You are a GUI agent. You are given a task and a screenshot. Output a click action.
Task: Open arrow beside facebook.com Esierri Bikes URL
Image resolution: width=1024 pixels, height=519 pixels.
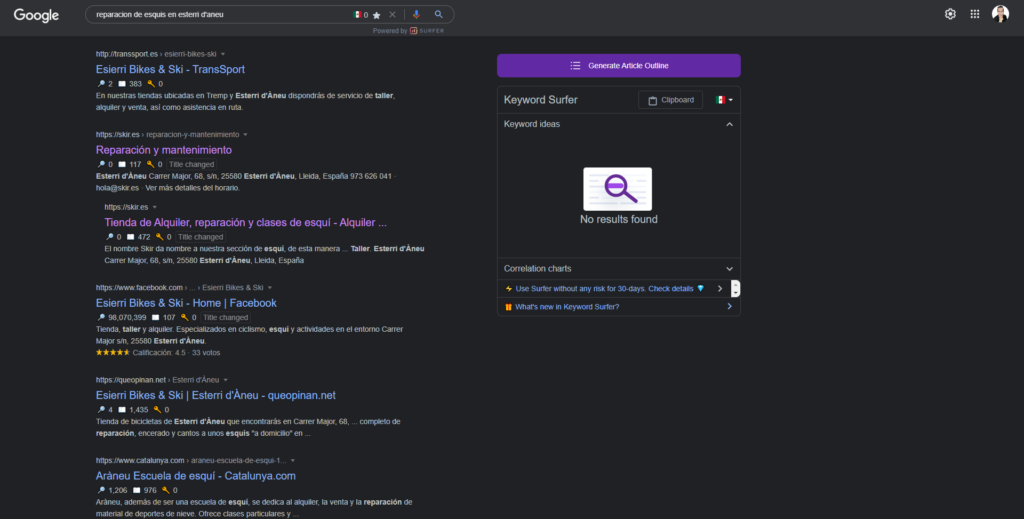(270, 288)
